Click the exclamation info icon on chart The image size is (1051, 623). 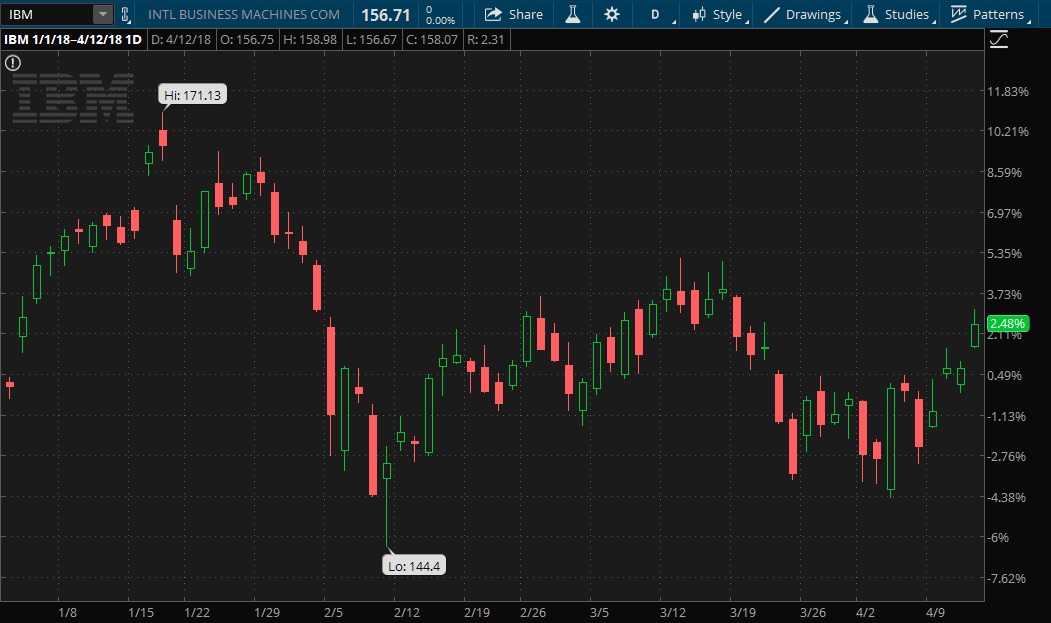pyautogui.click(x=13, y=63)
